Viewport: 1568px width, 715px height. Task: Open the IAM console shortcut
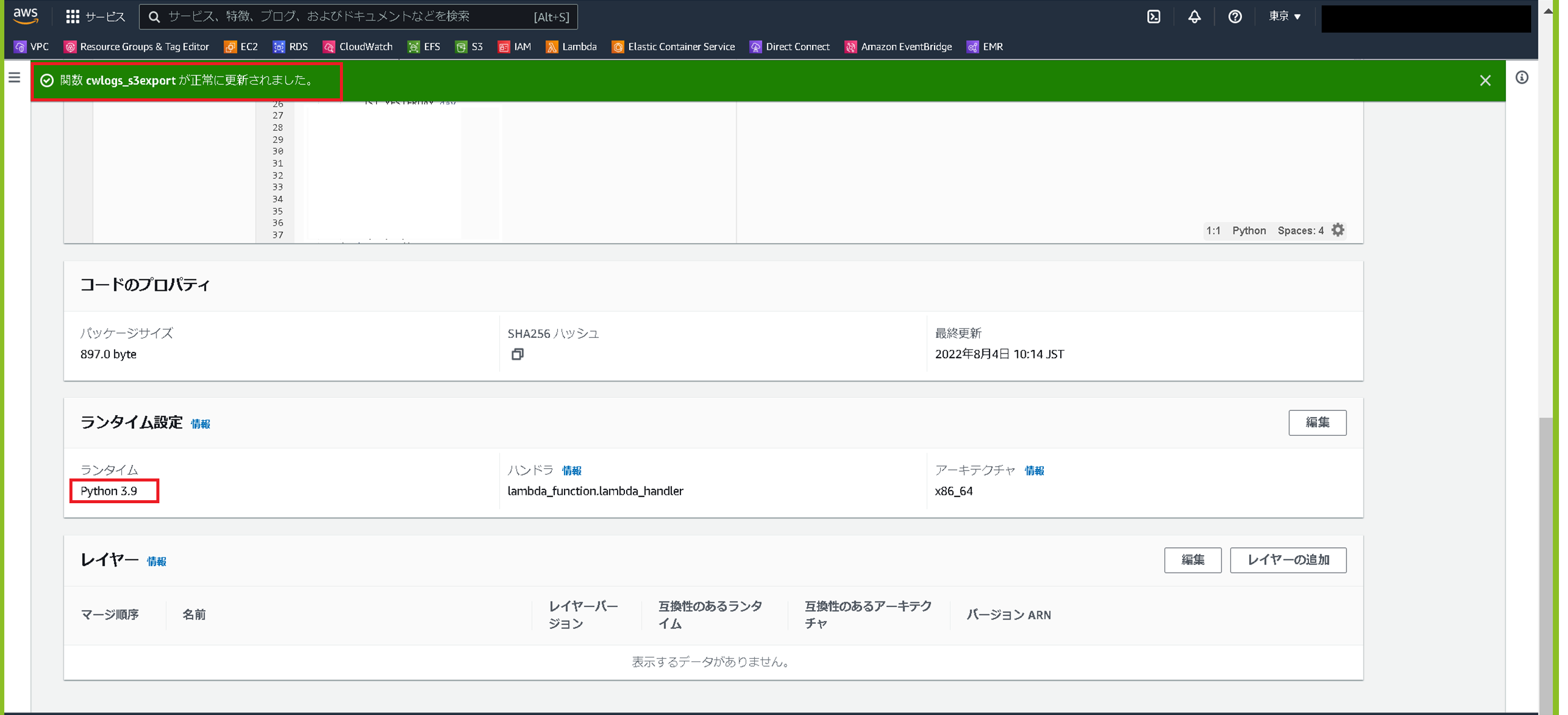[514, 46]
